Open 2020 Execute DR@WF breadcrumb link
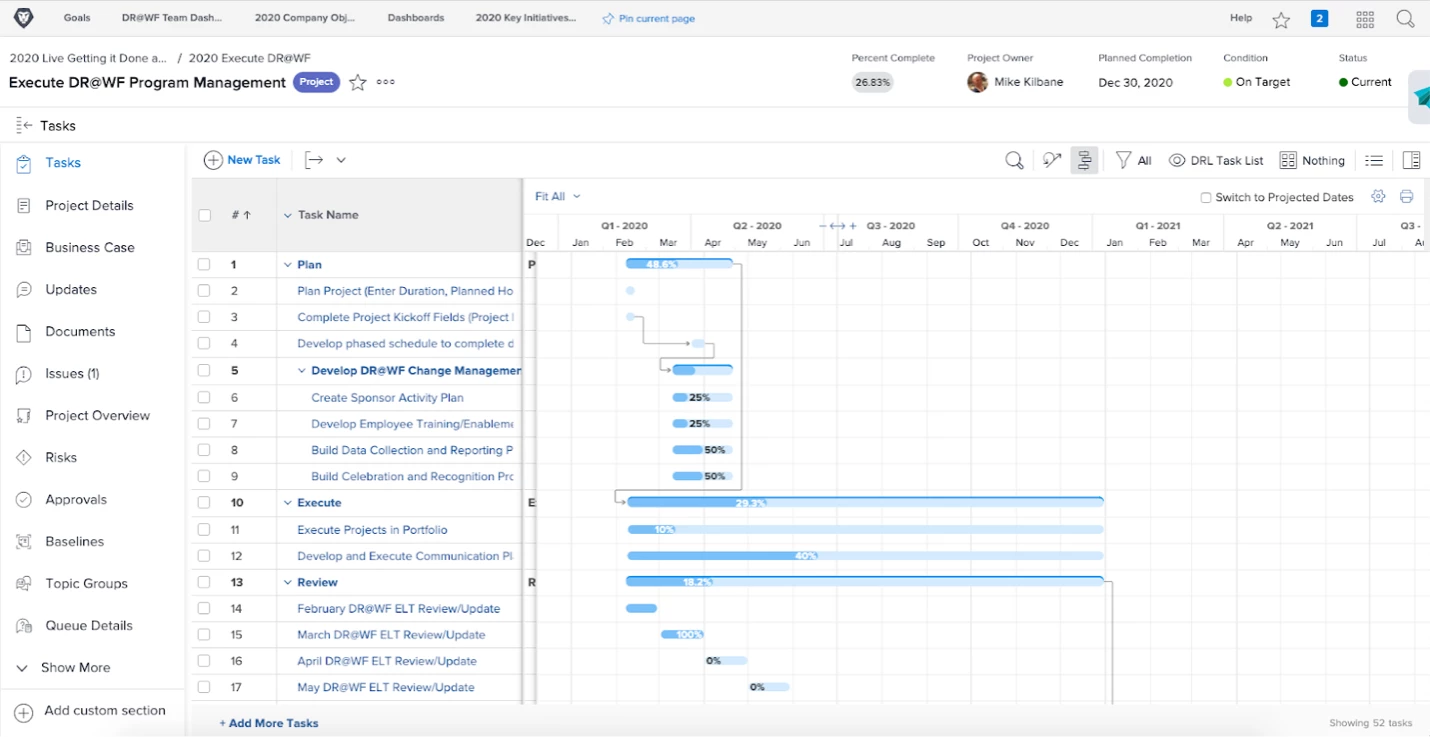This screenshot has height=739, width=1430. [249, 59]
